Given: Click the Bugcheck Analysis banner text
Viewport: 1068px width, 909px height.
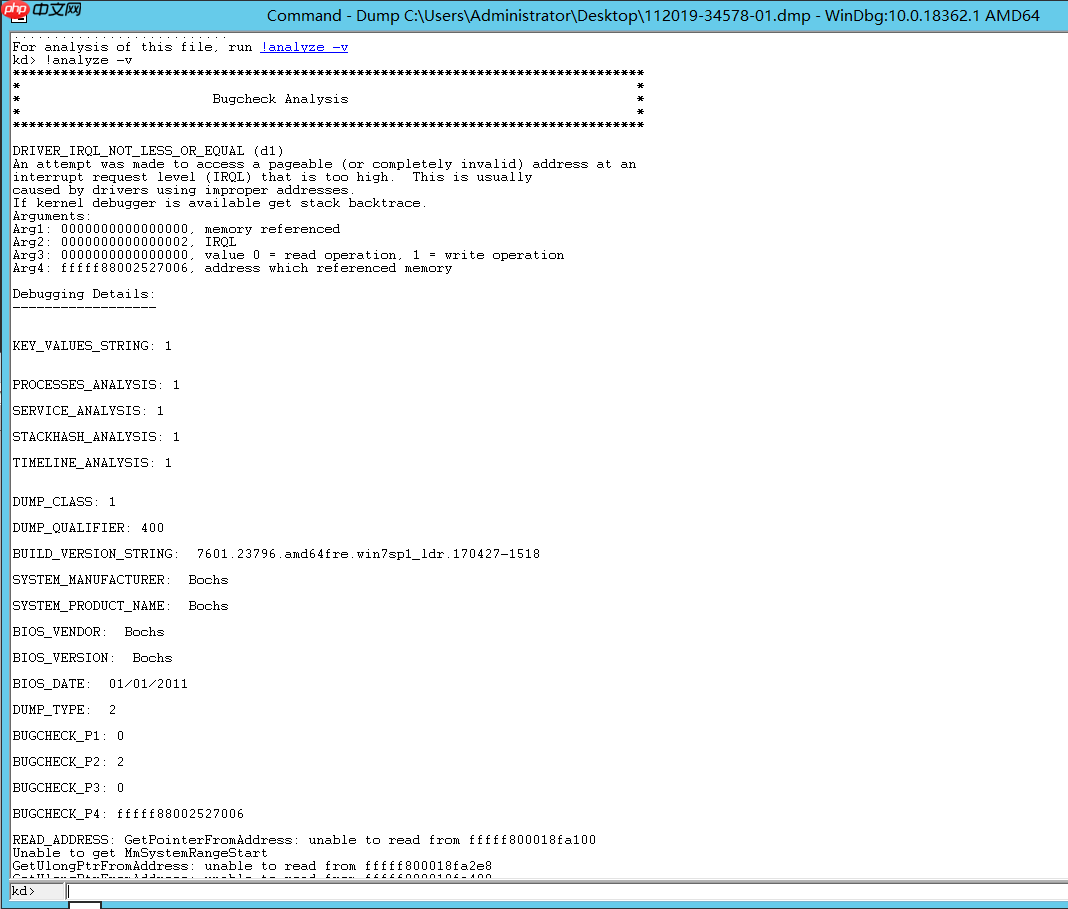Looking at the screenshot, I should (x=281, y=98).
